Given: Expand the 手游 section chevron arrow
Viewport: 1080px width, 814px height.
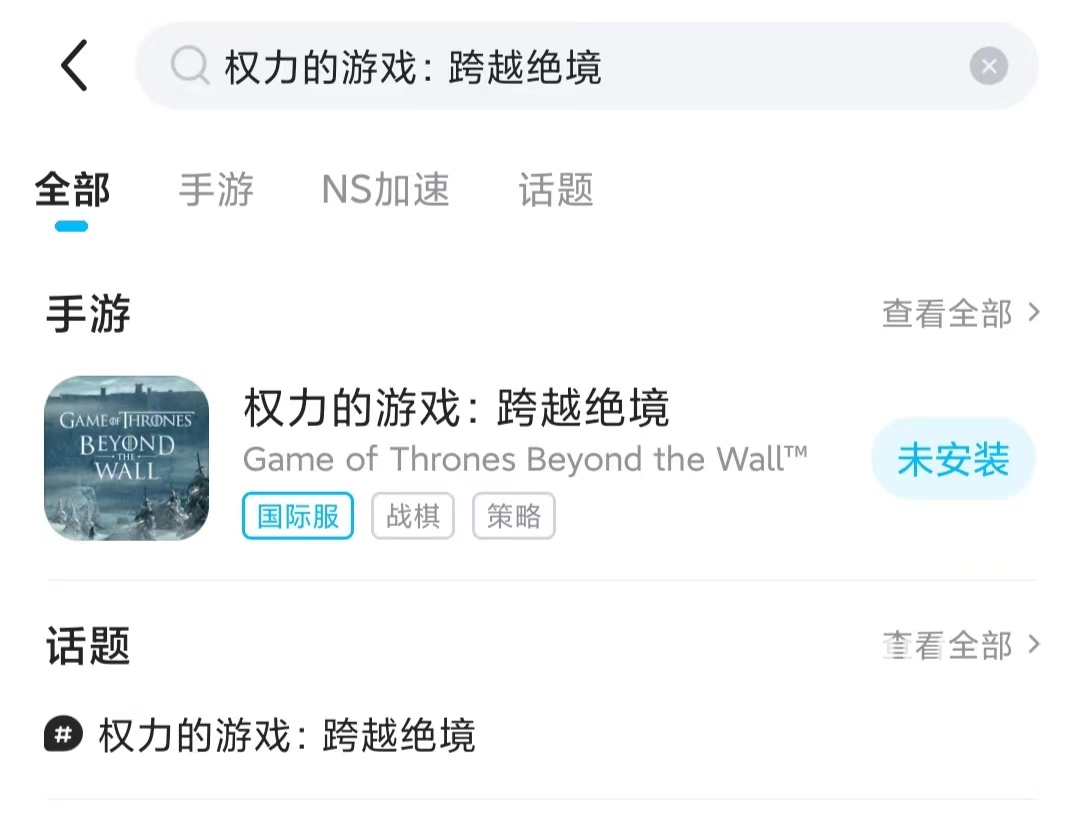Looking at the screenshot, I should [x=1033, y=313].
